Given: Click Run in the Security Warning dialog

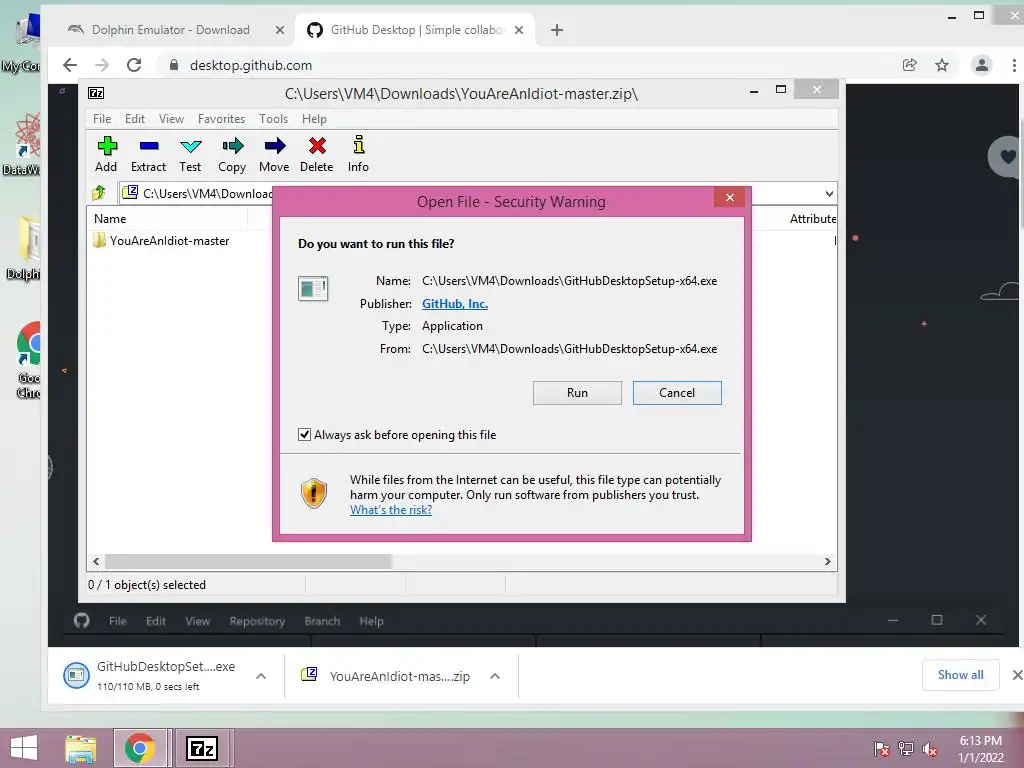Looking at the screenshot, I should (x=577, y=392).
